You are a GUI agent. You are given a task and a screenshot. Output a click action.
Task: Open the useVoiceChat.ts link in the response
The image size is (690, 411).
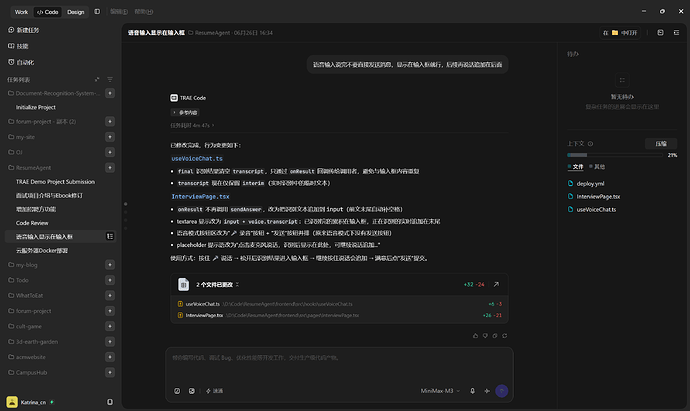tap(197, 158)
